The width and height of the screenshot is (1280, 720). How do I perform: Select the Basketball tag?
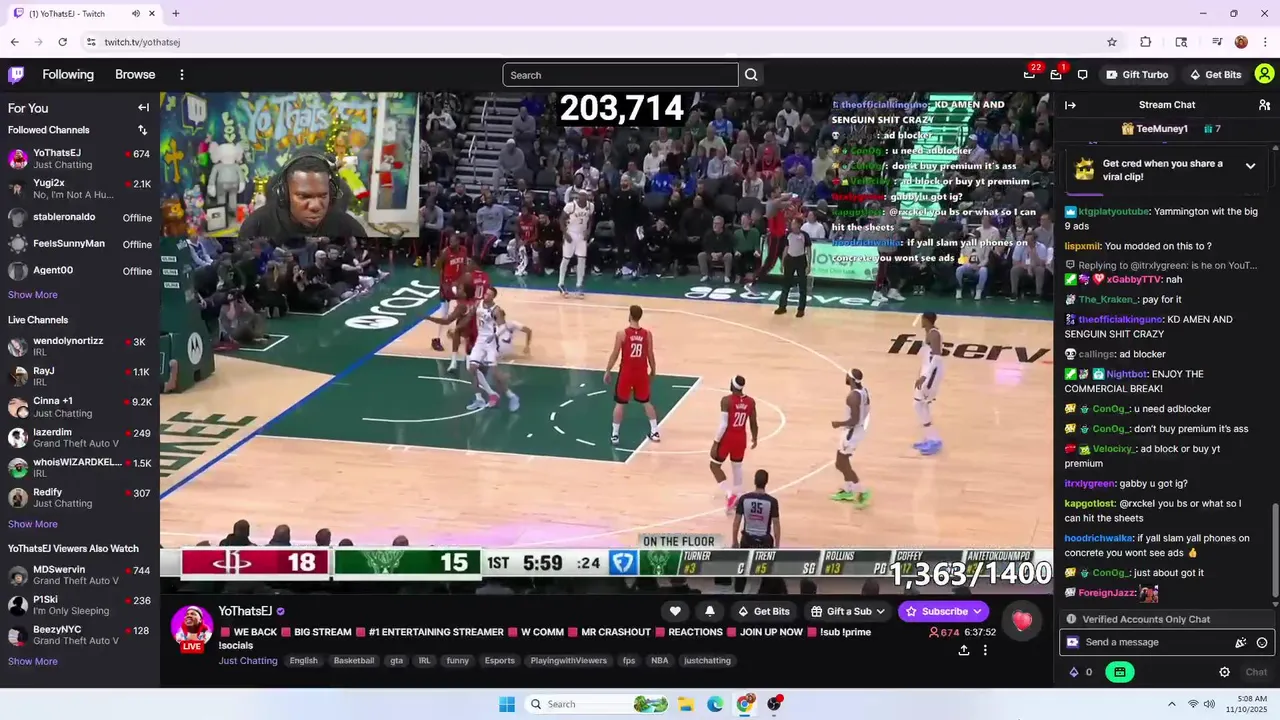point(354,660)
